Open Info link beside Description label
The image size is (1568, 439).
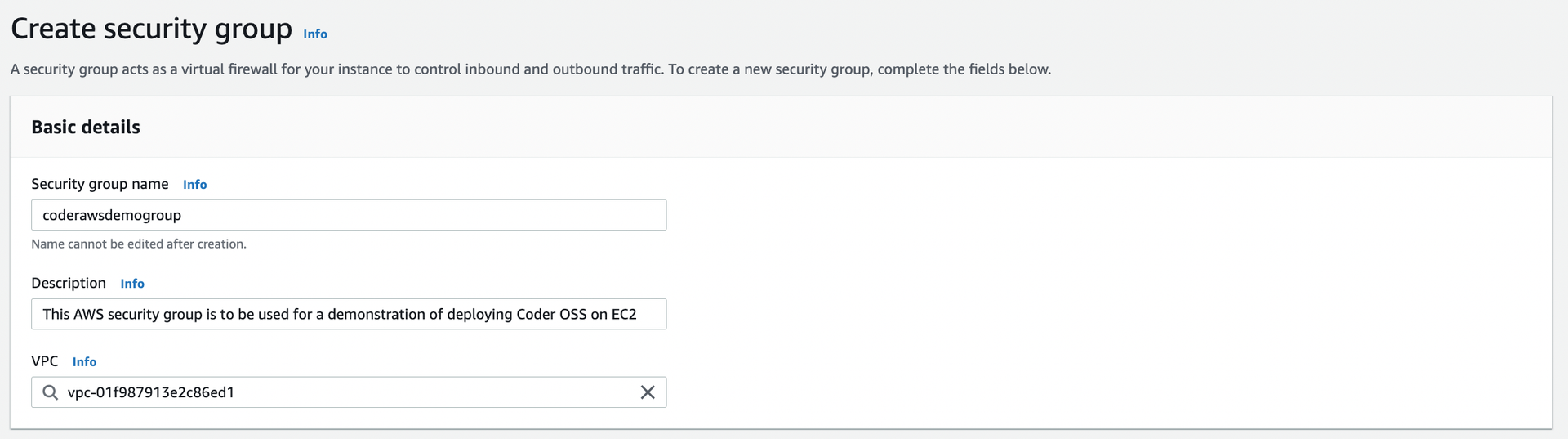click(x=132, y=284)
